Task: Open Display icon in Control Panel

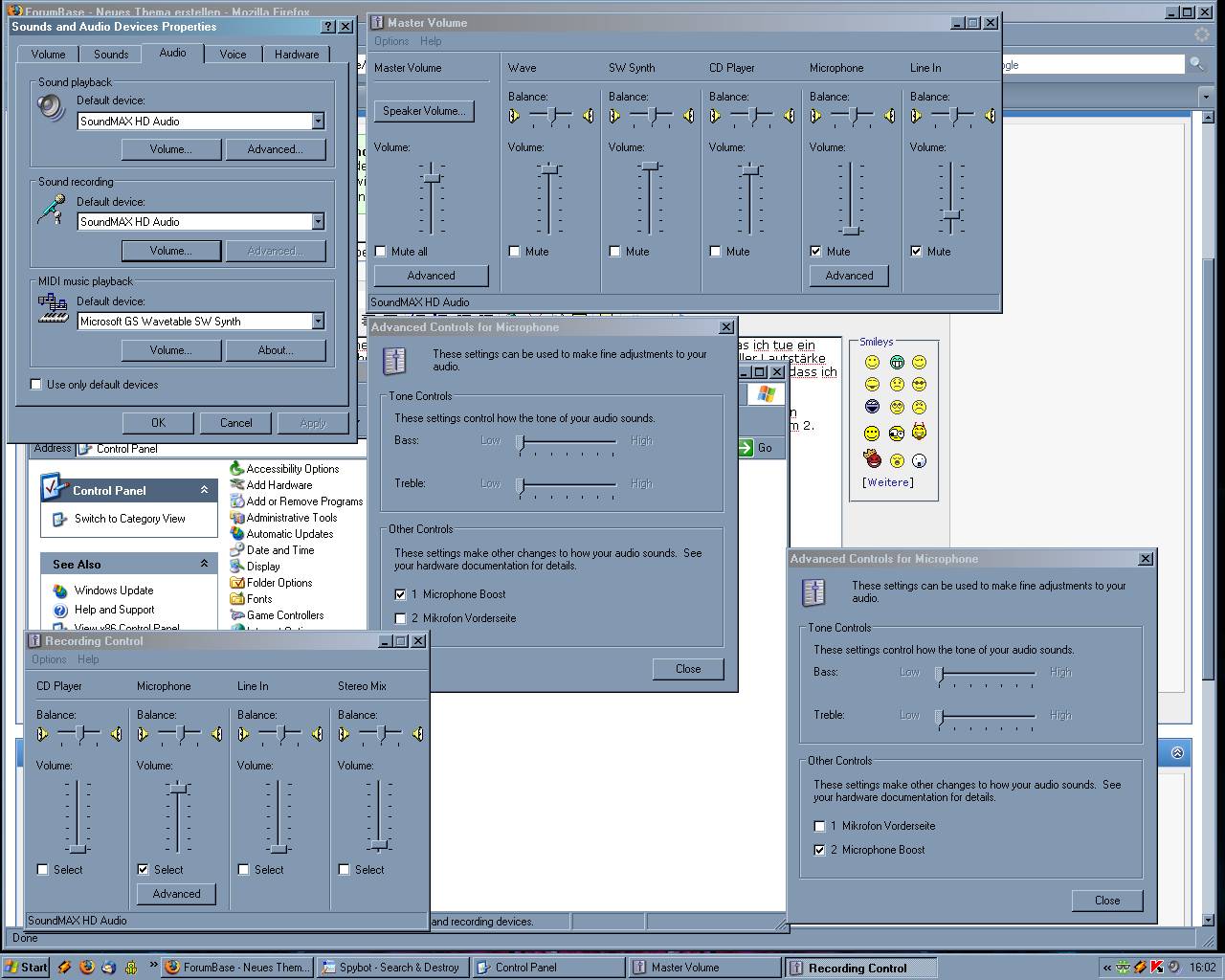Action: 237,567
